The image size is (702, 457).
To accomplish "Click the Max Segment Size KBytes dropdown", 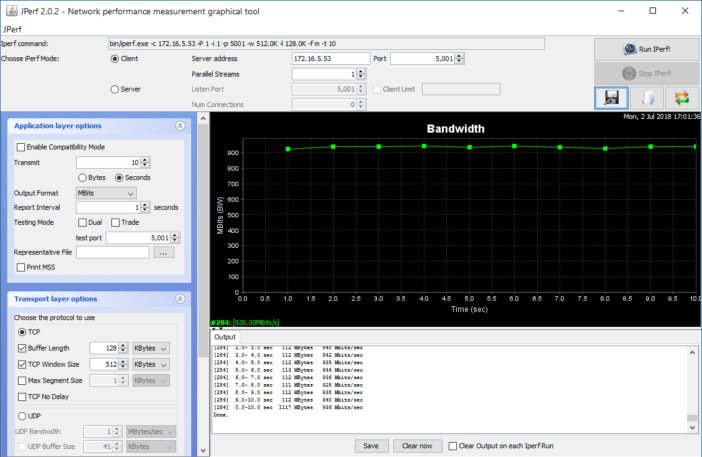I will (151, 381).
